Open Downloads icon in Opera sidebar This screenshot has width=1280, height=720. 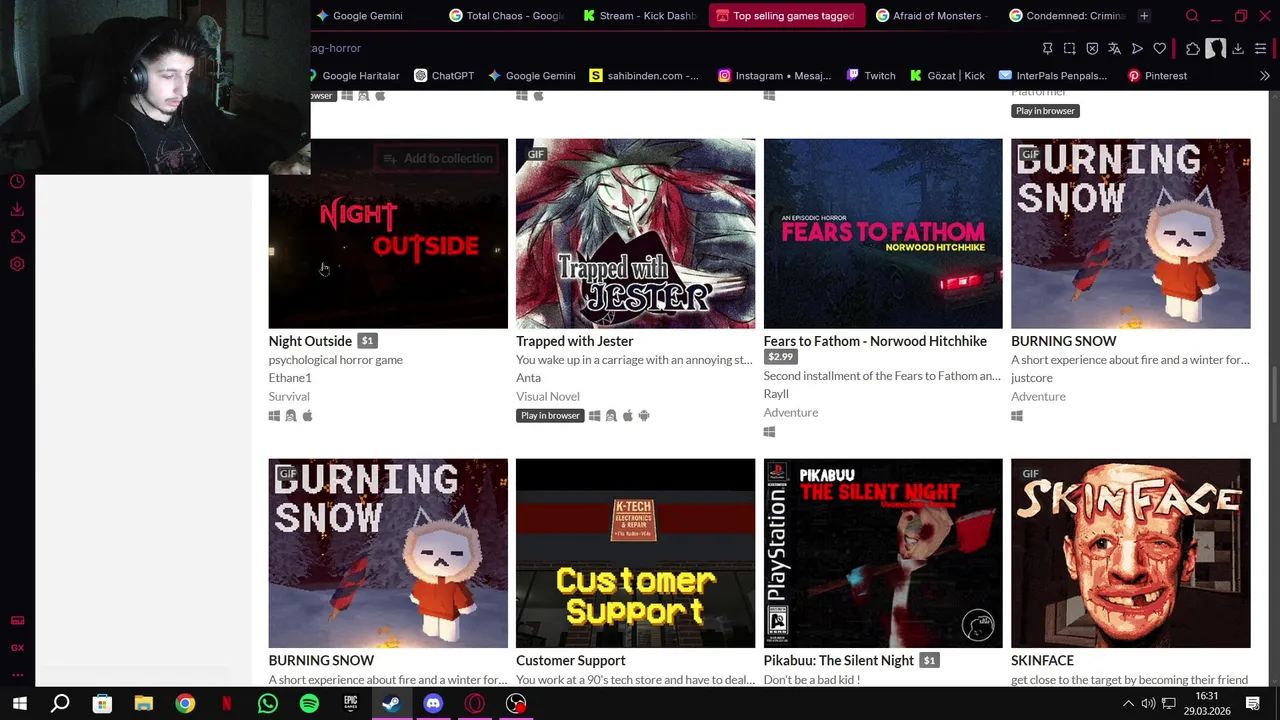point(17,210)
